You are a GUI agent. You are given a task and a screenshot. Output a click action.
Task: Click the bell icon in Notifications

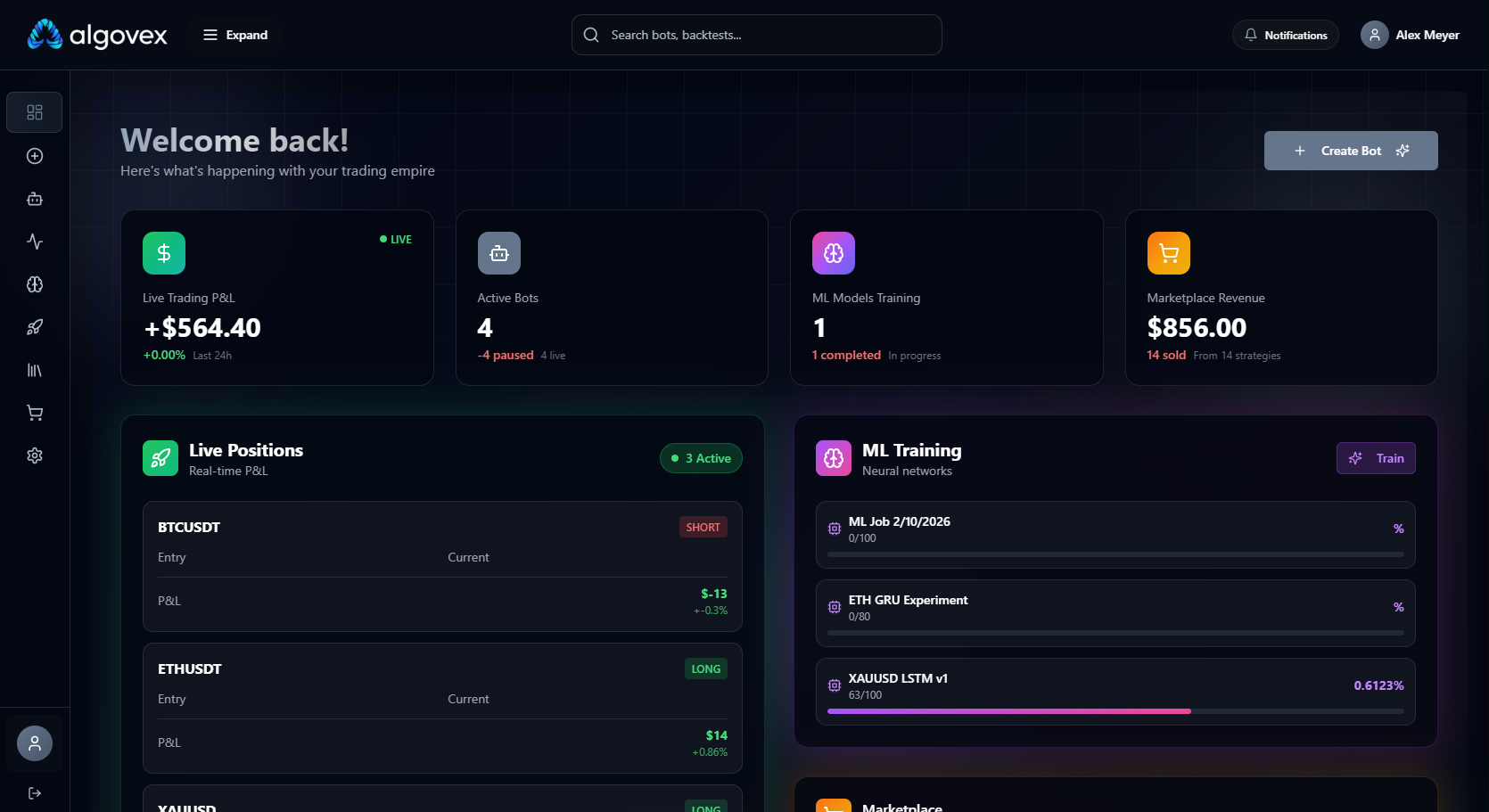1251,35
